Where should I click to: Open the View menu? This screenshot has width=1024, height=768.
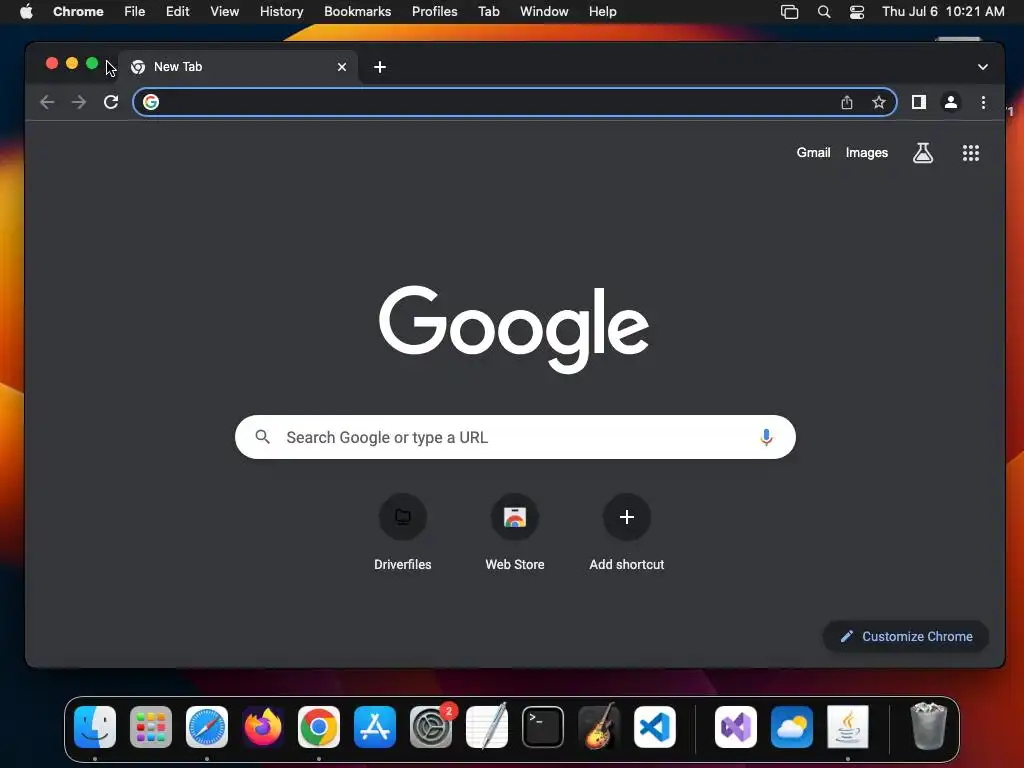point(224,11)
